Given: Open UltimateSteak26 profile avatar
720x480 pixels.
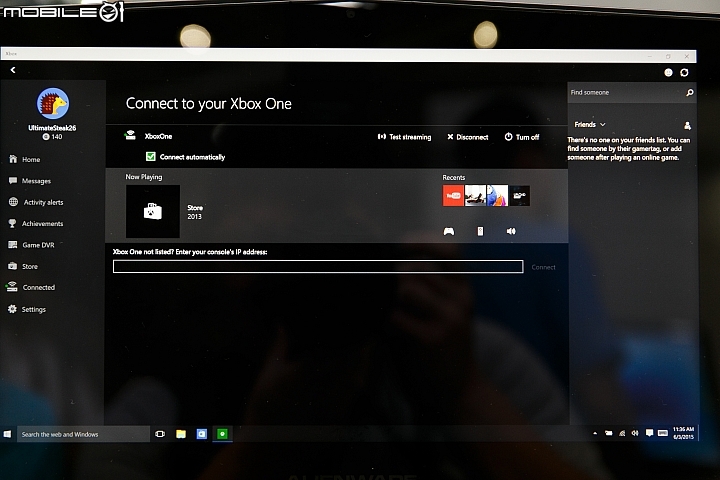Looking at the screenshot, I should click(x=53, y=104).
